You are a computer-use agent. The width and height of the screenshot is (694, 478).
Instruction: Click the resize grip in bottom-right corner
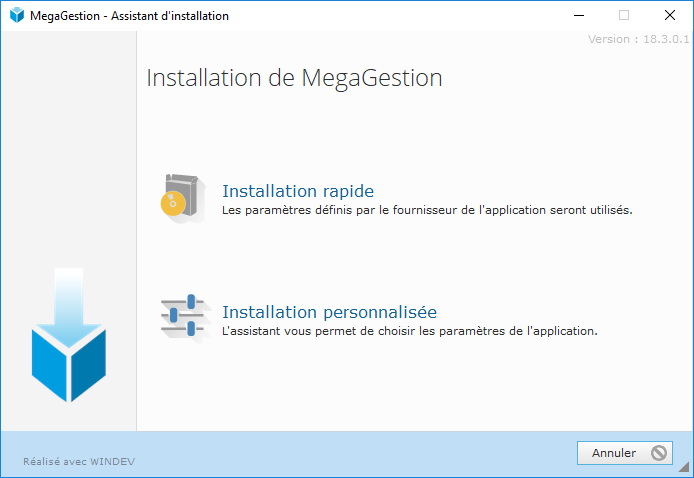point(684,467)
